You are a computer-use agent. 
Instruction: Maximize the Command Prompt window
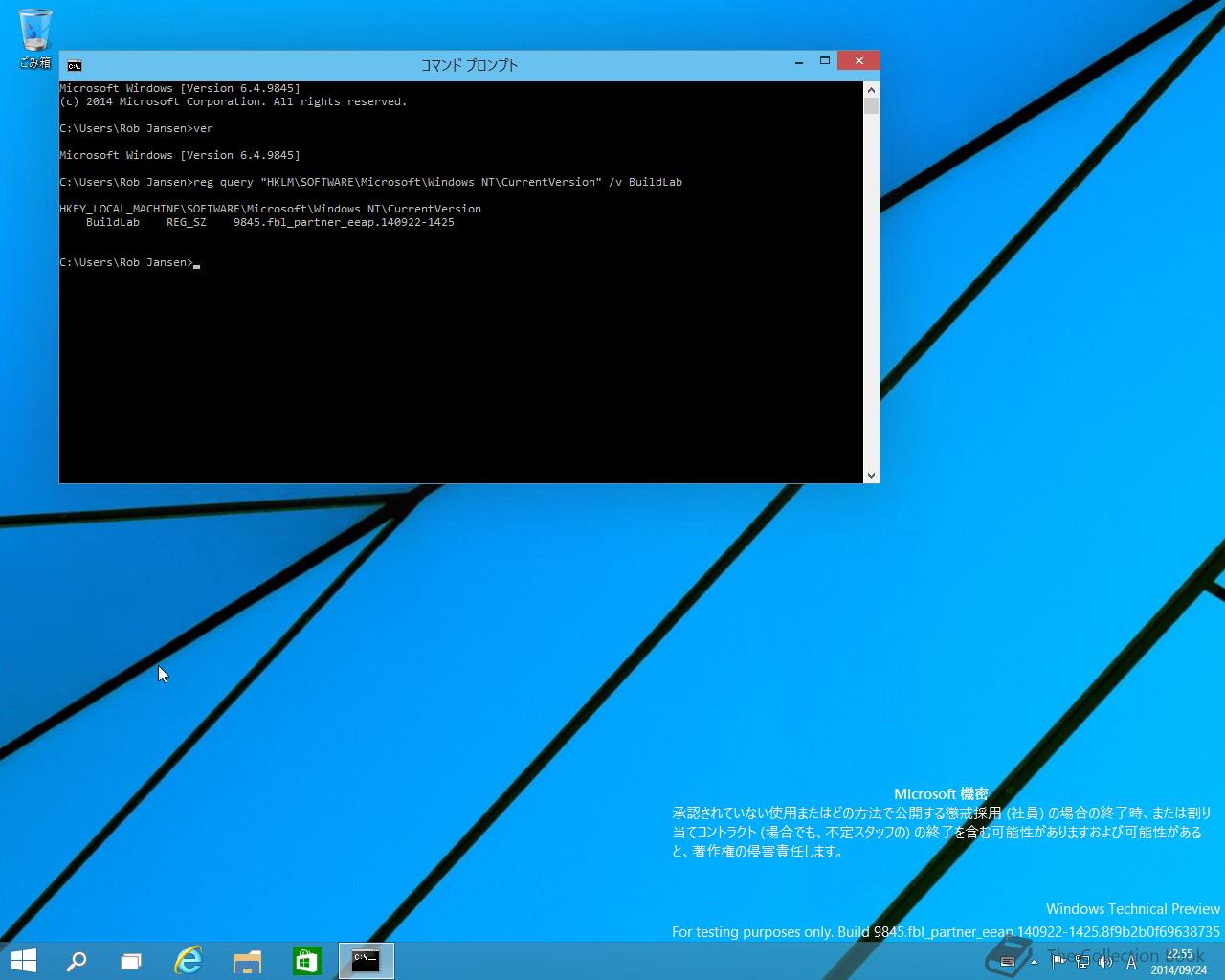[824, 61]
